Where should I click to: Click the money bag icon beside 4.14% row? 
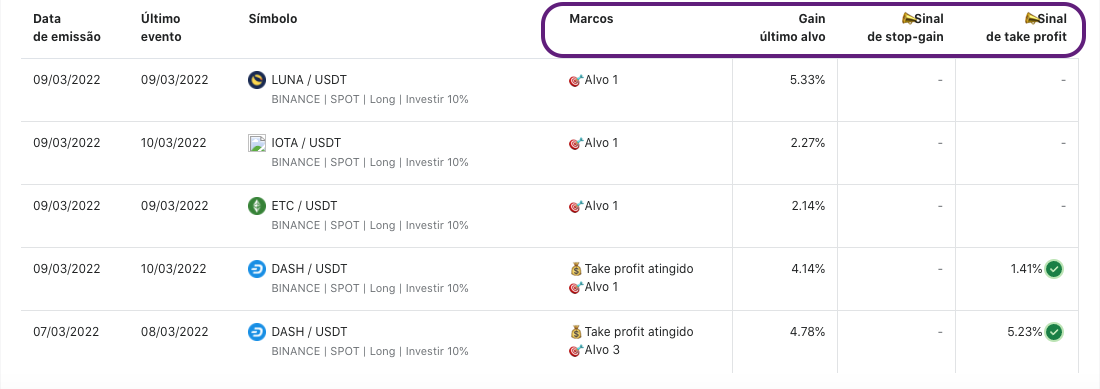point(576,268)
